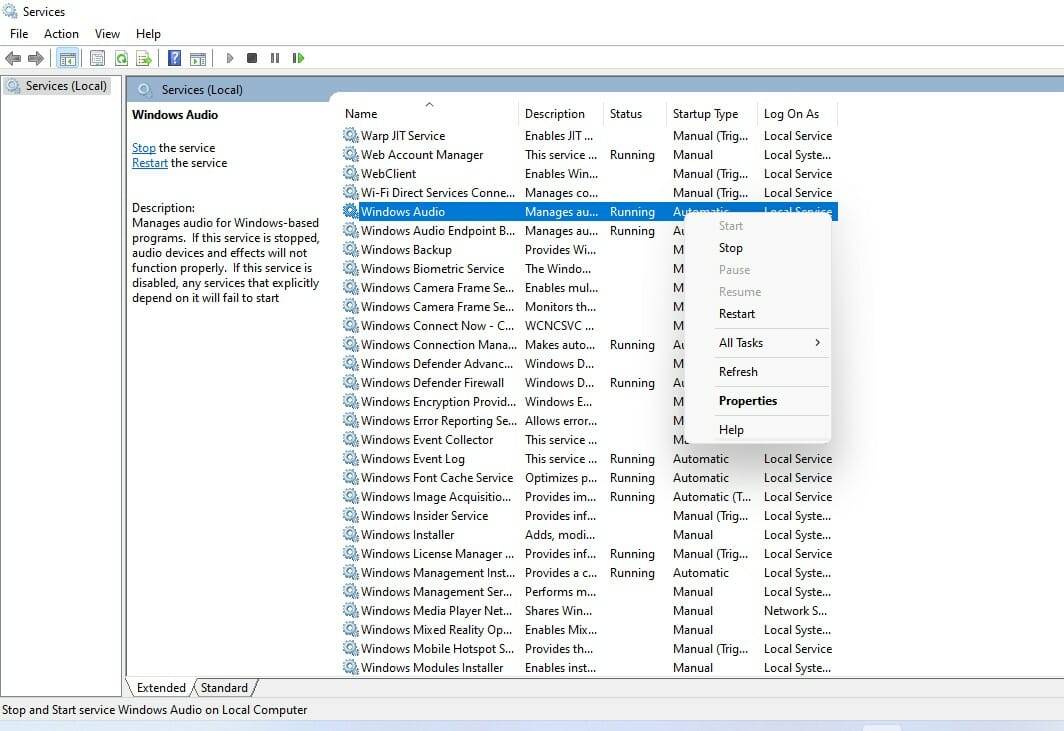Select Properties in the context menu
This screenshot has width=1064, height=731.
[x=748, y=401]
